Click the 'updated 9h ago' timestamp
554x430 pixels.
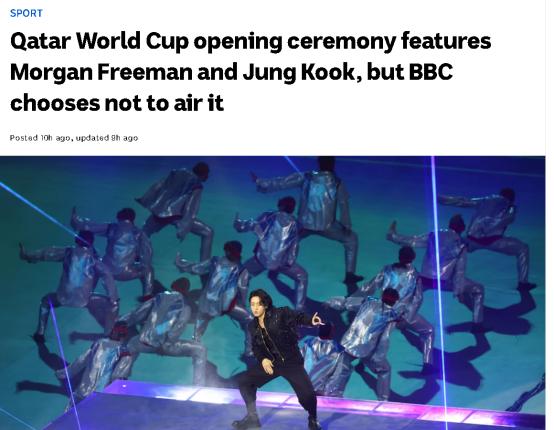click(107, 138)
